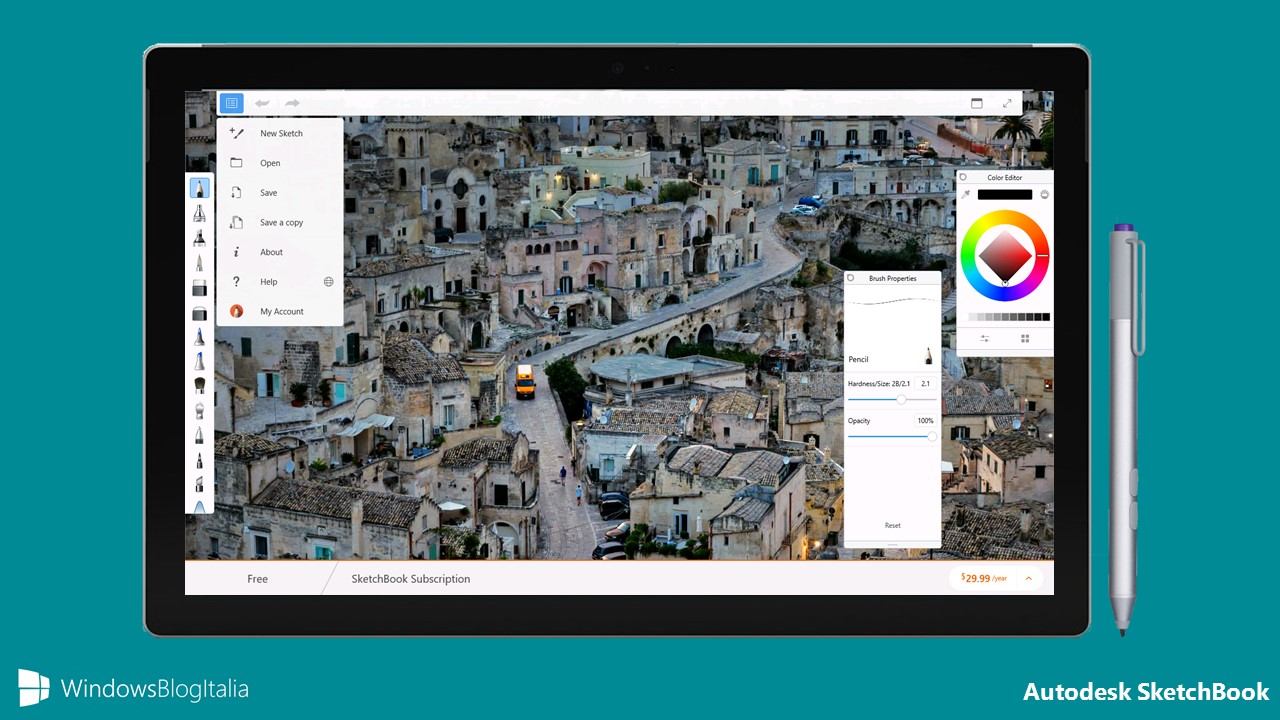Click the Pencil brush name label
The image size is (1280, 720).
point(858,359)
